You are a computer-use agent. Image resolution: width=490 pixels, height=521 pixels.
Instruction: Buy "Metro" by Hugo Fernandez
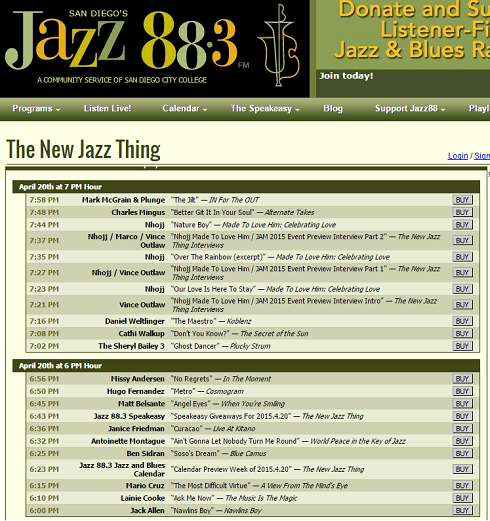point(462,391)
